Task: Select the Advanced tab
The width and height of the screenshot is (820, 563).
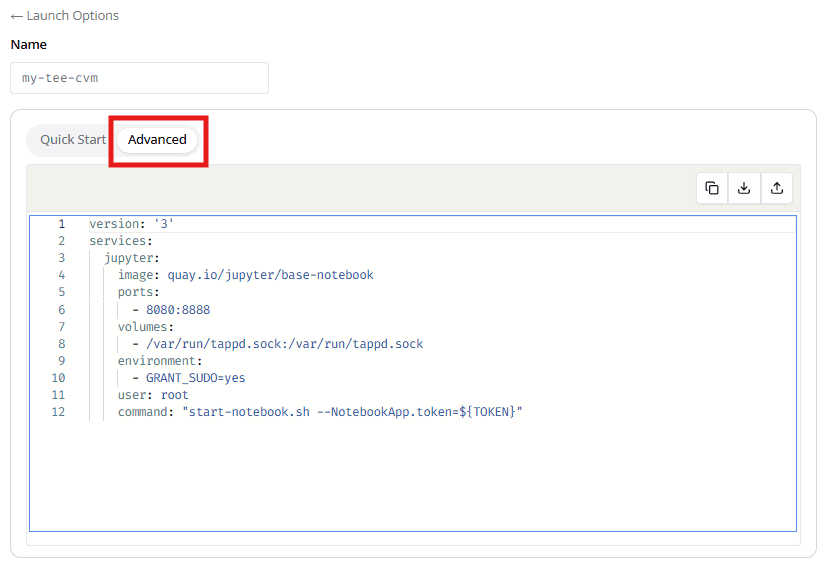Action: click(x=157, y=140)
